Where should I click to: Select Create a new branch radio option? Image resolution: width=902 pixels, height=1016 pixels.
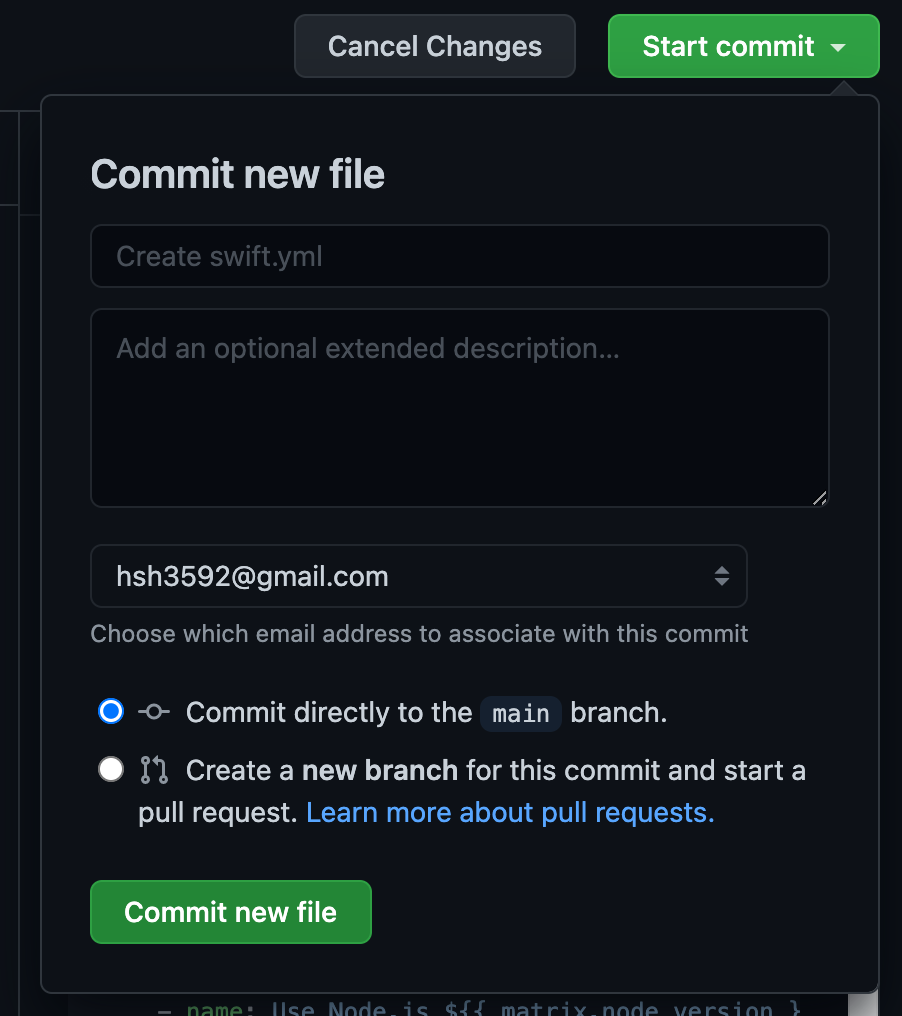tap(111, 769)
